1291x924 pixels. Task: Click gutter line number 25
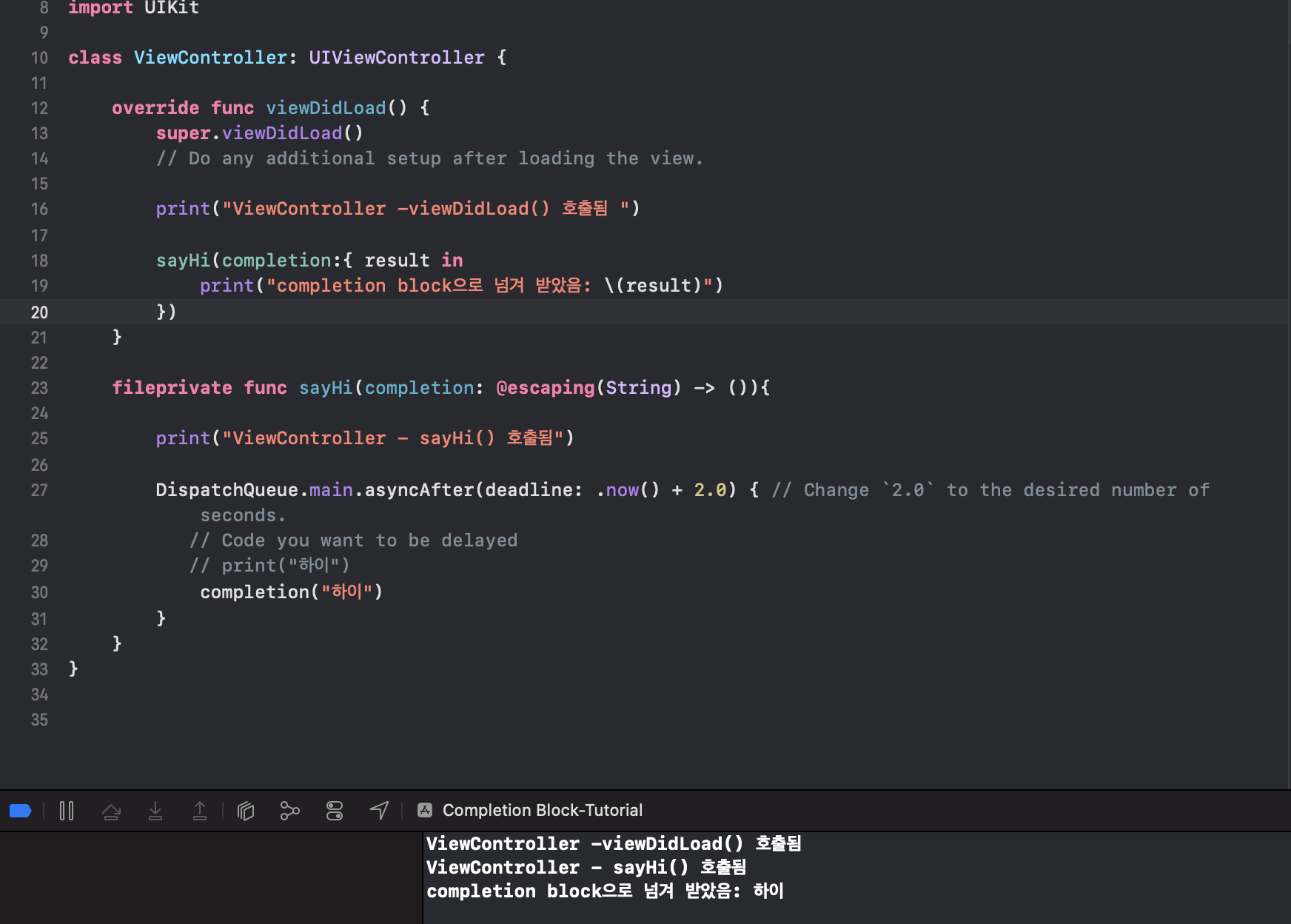(39, 438)
